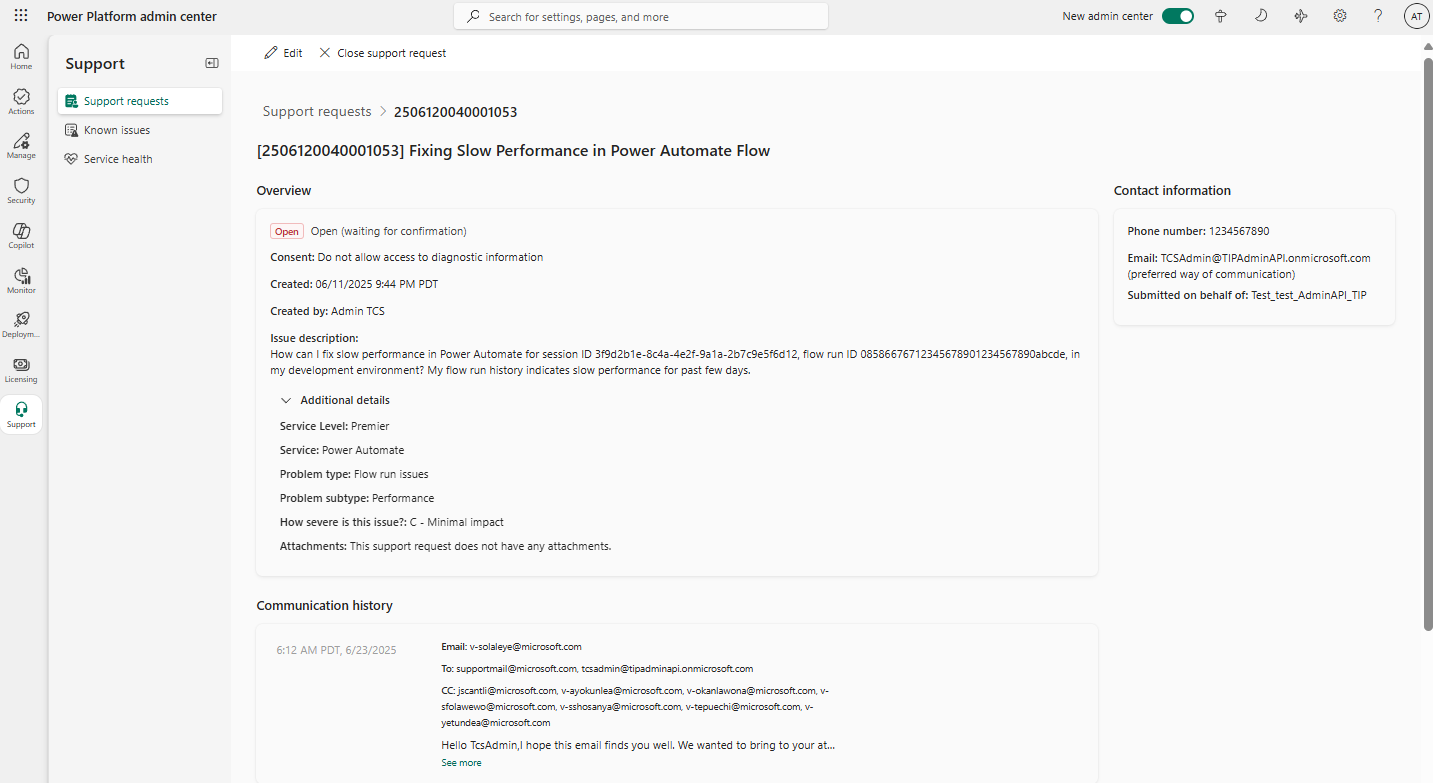
Task: Select Support in the left rail
Action: click(x=21, y=415)
